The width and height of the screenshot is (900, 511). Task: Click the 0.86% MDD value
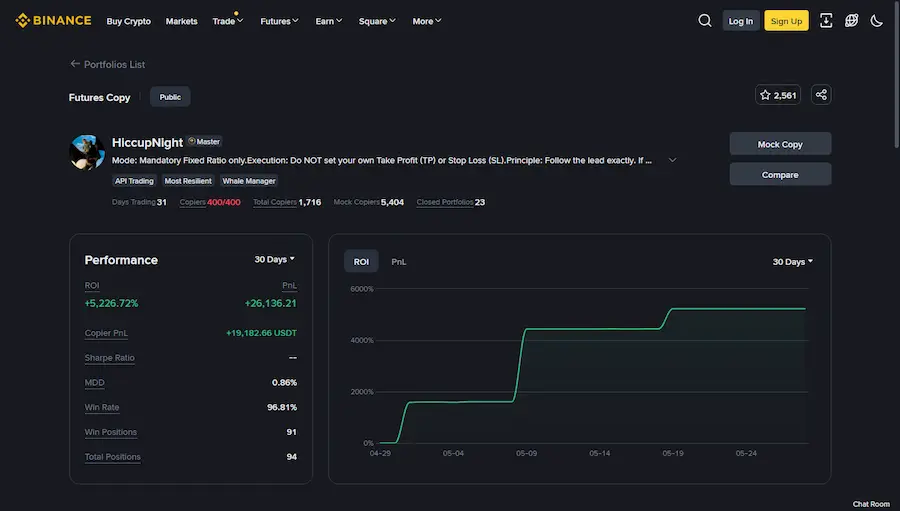284,382
